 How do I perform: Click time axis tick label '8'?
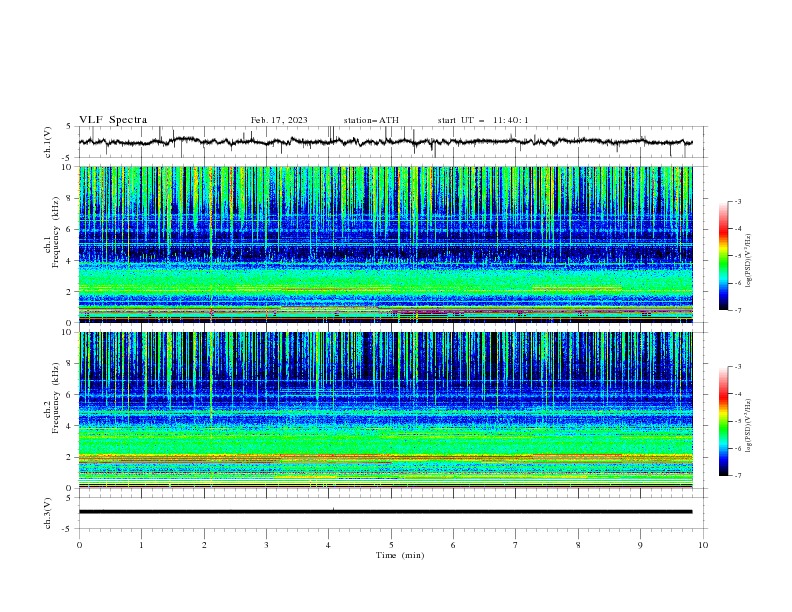[578, 545]
